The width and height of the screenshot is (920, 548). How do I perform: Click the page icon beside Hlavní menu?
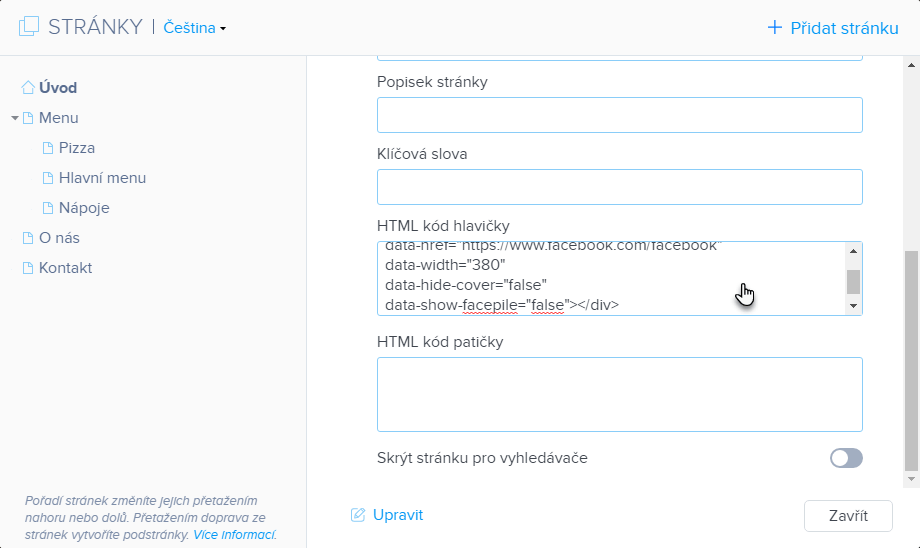pyautogui.click(x=48, y=178)
